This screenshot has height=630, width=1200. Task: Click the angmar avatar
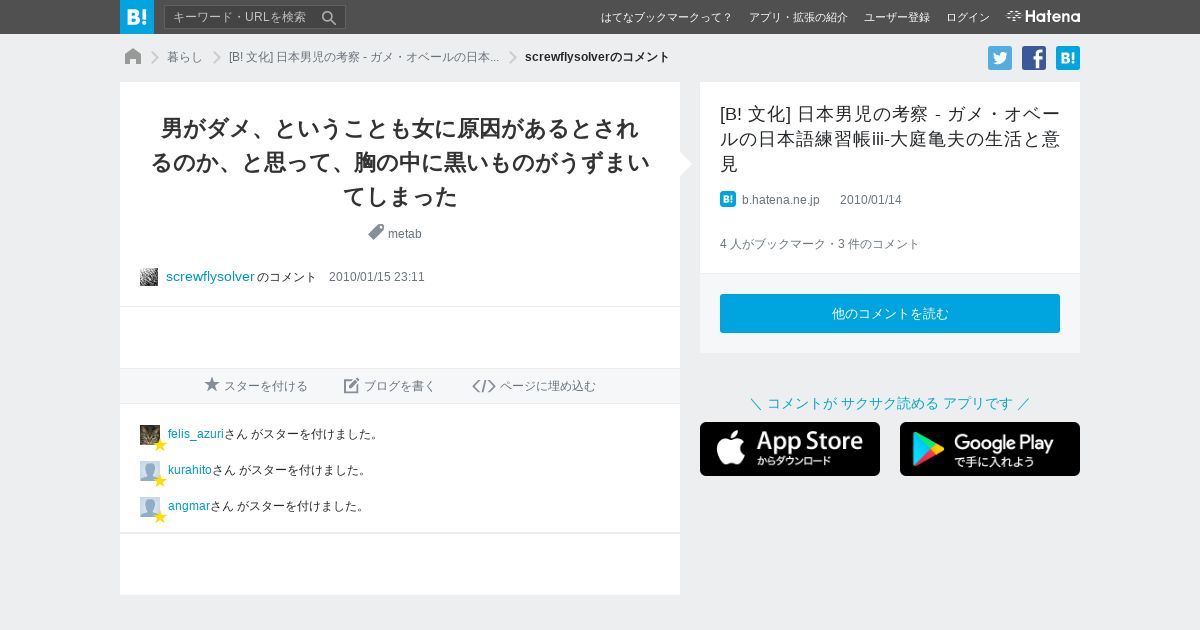pyautogui.click(x=150, y=507)
